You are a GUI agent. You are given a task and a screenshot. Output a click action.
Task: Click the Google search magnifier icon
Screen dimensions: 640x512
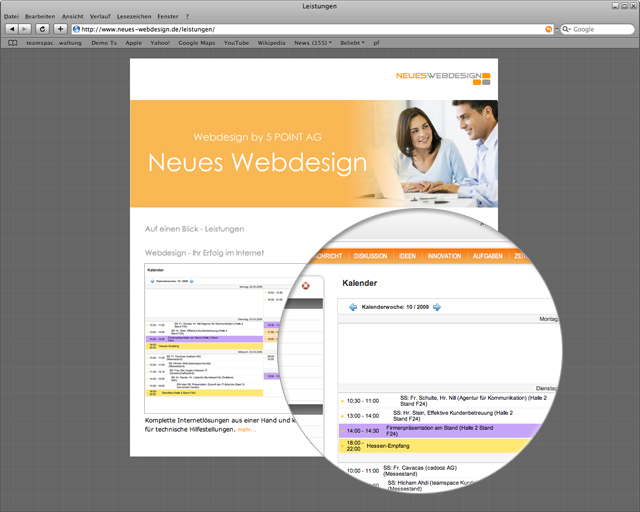[x=566, y=29]
